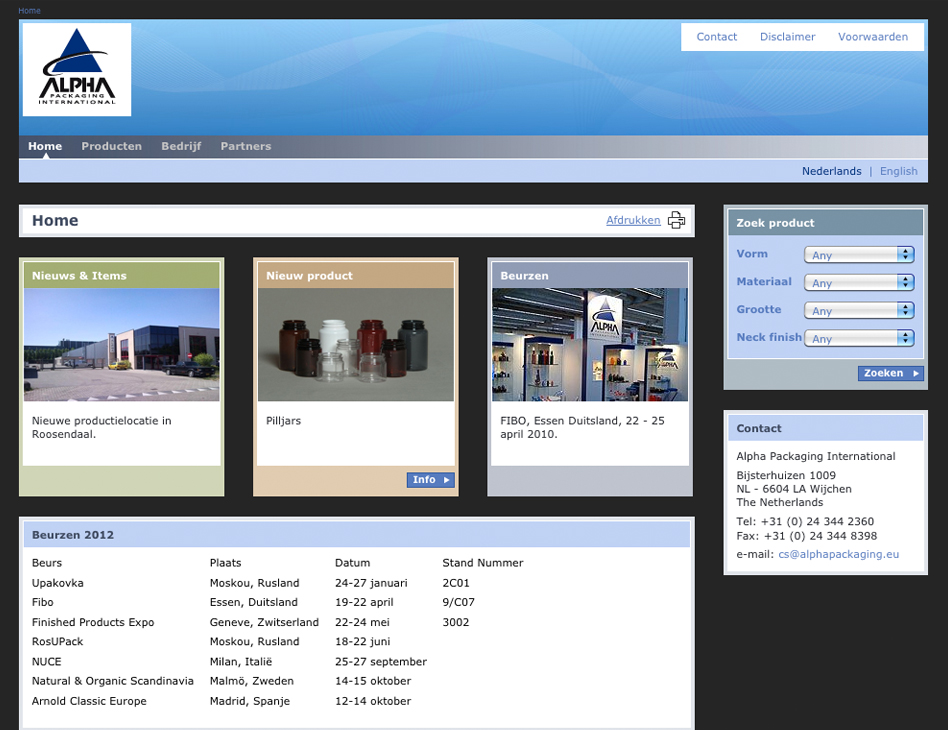Click the 'NUCE' table entry
The width and height of the screenshot is (948, 730).
pos(47,662)
